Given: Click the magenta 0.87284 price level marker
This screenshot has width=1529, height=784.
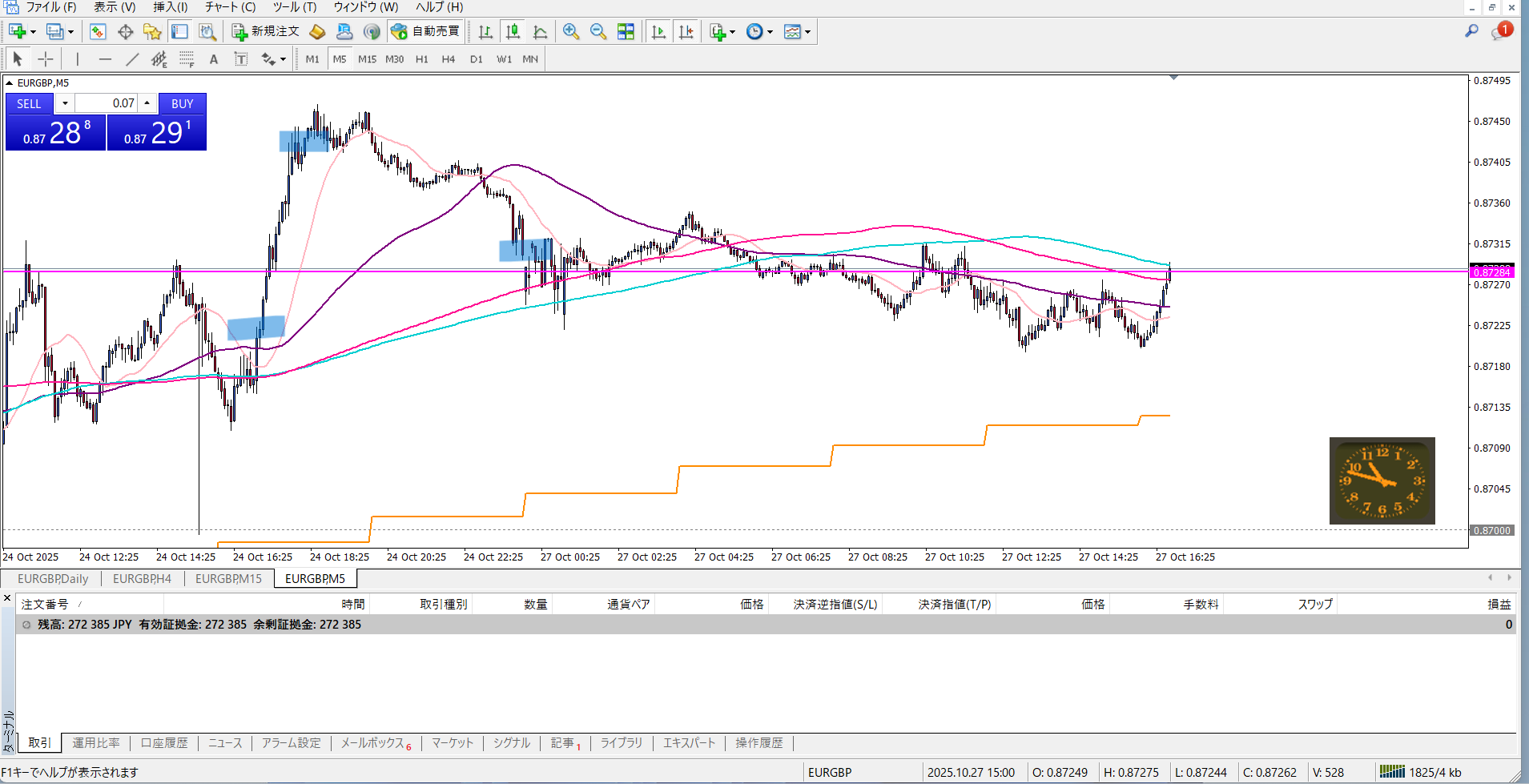Looking at the screenshot, I should point(1491,272).
